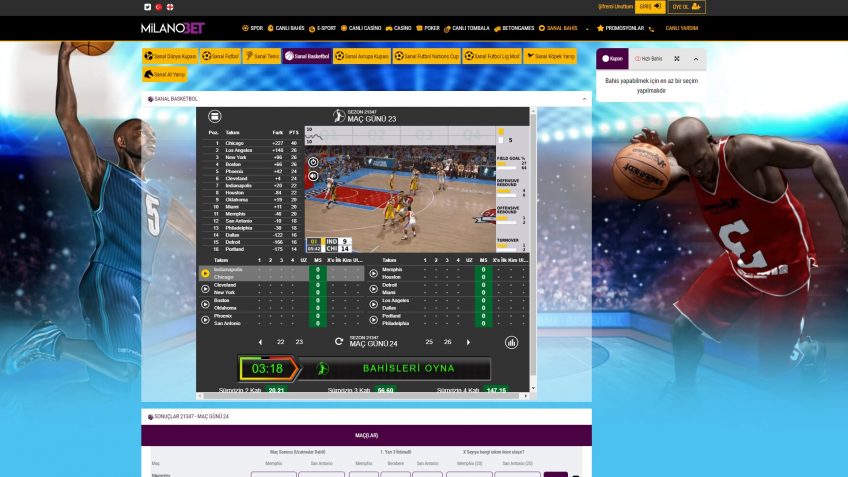Open the MilanoBet logo home link
The height and width of the screenshot is (477, 848).
(173, 28)
